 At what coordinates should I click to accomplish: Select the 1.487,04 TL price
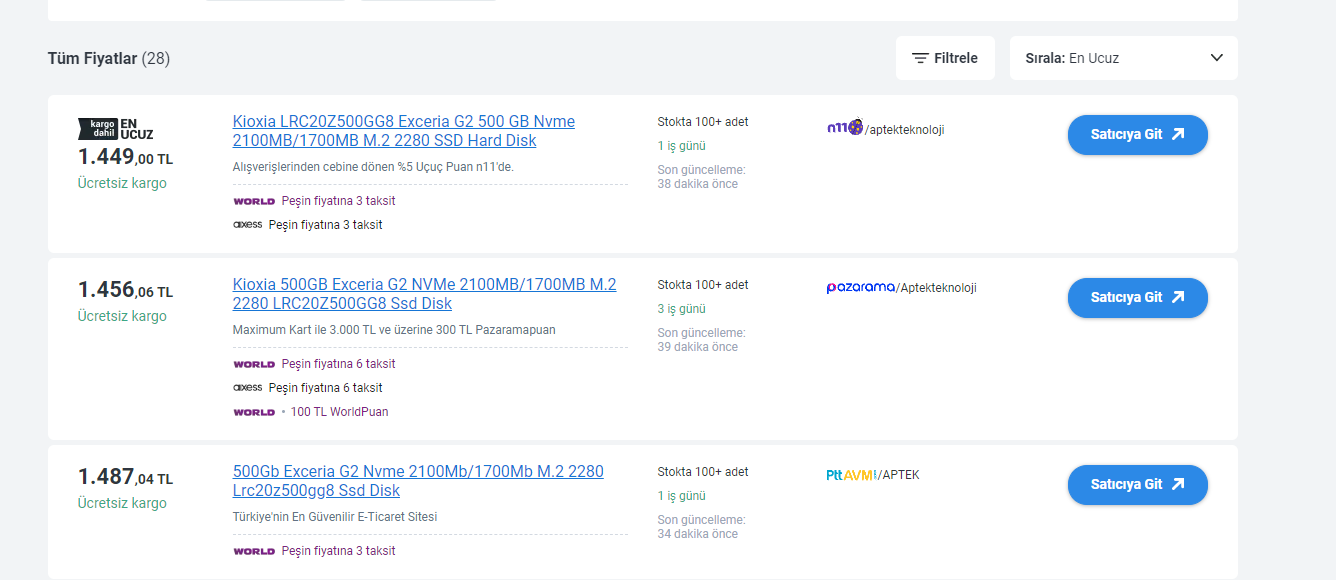tap(125, 477)
